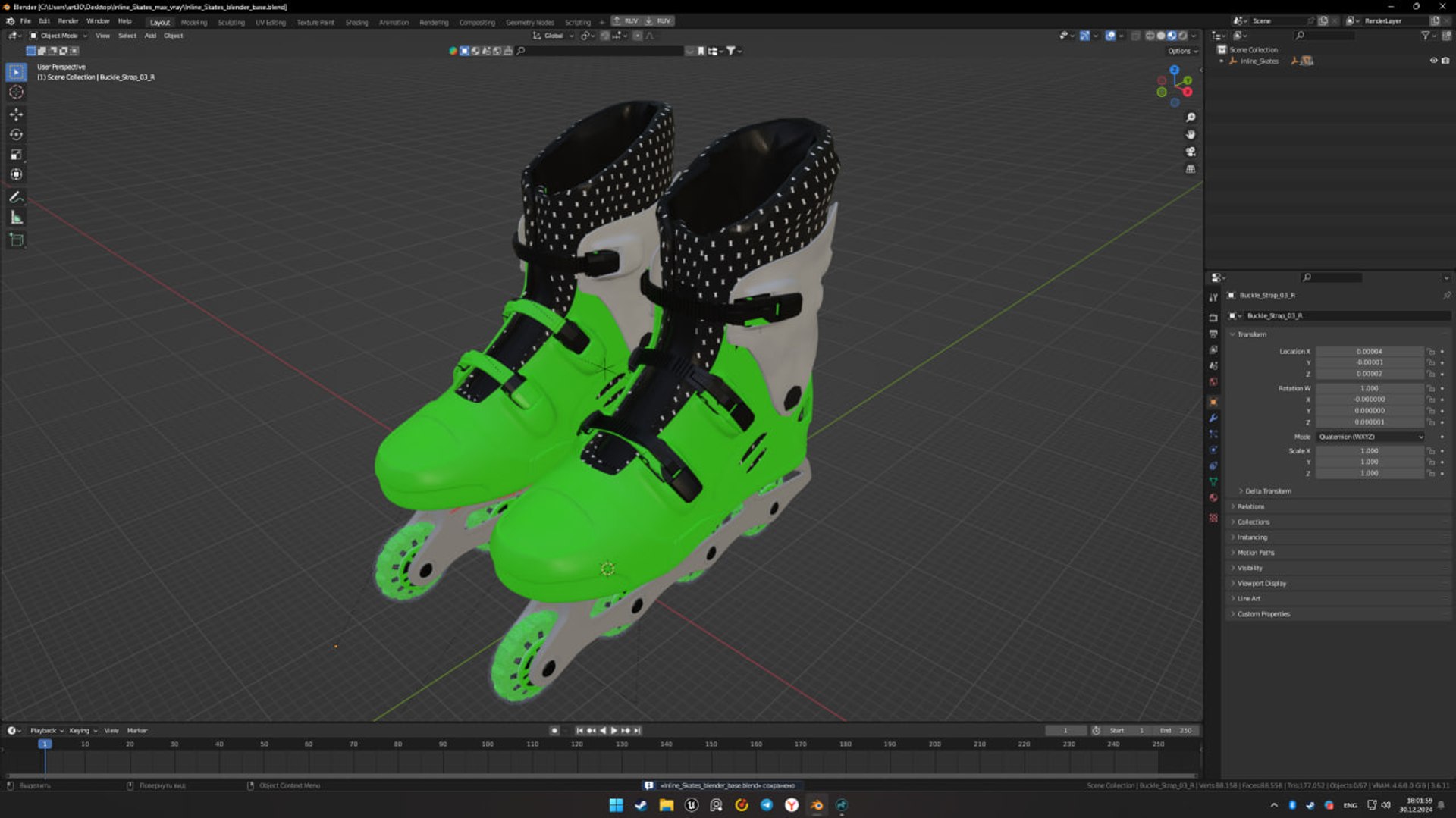Toggle X-ray display in viewport header
Viewport: 1456px width, 818px height.
pos(1135,36)
